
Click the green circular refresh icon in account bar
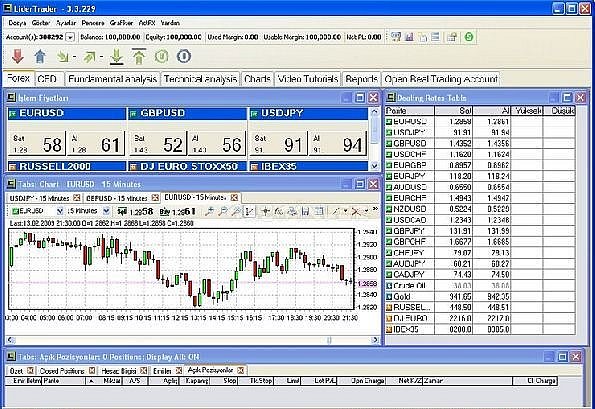coord(469,37)
